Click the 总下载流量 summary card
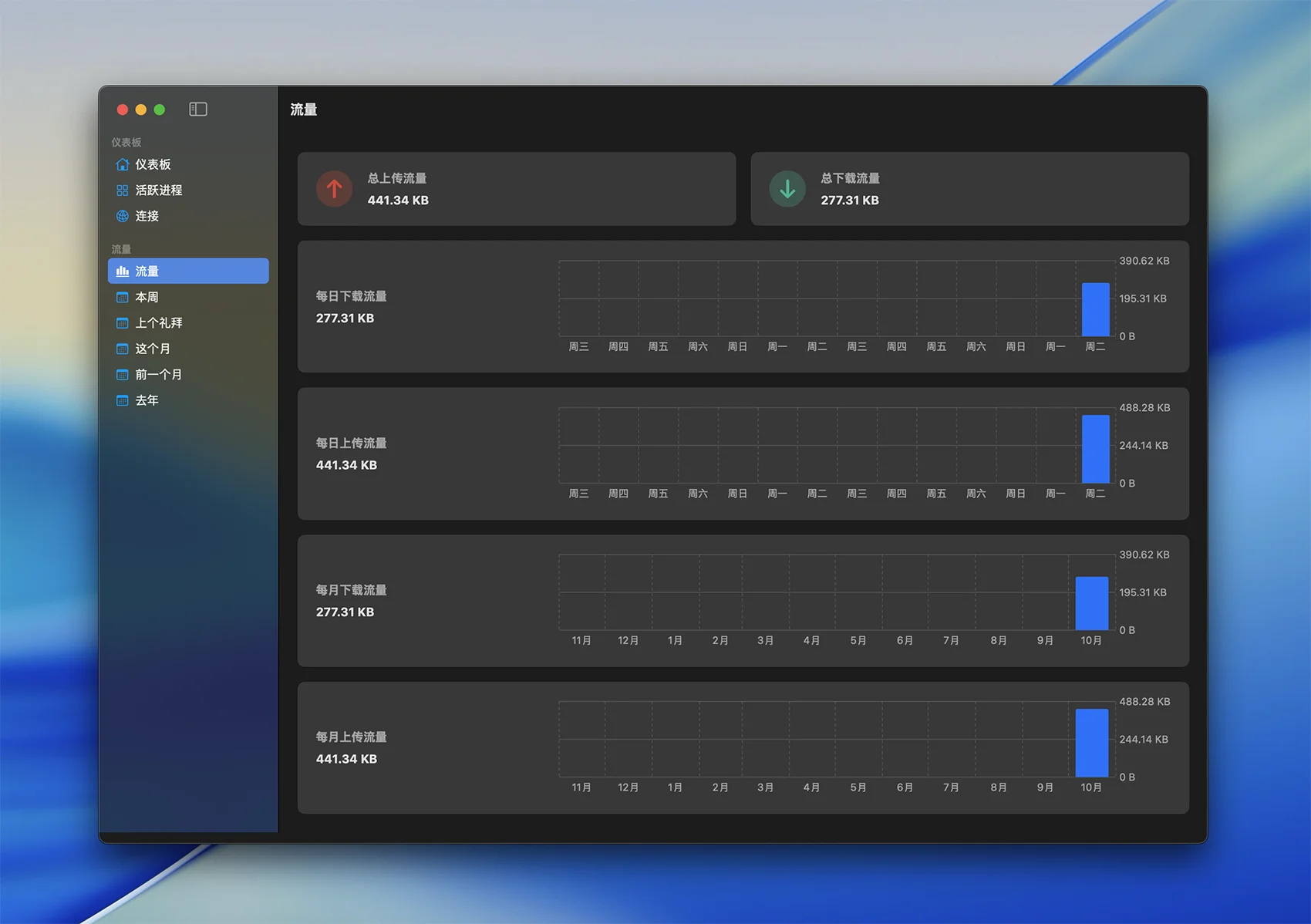Screen dimensions: 1311x924 [969, 189]
